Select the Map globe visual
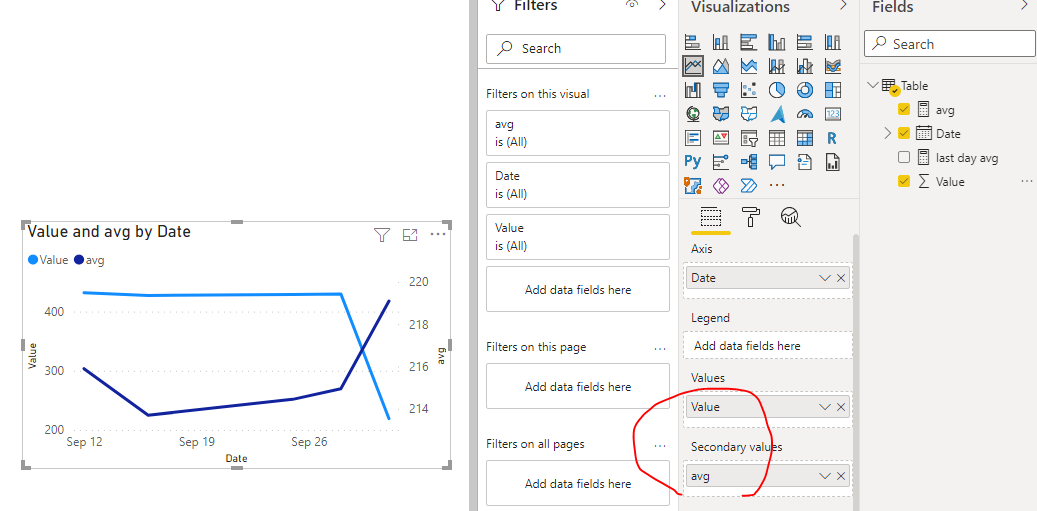This screenshot has width=1037, height=511. pyautogui.click(x=692, y=114)
